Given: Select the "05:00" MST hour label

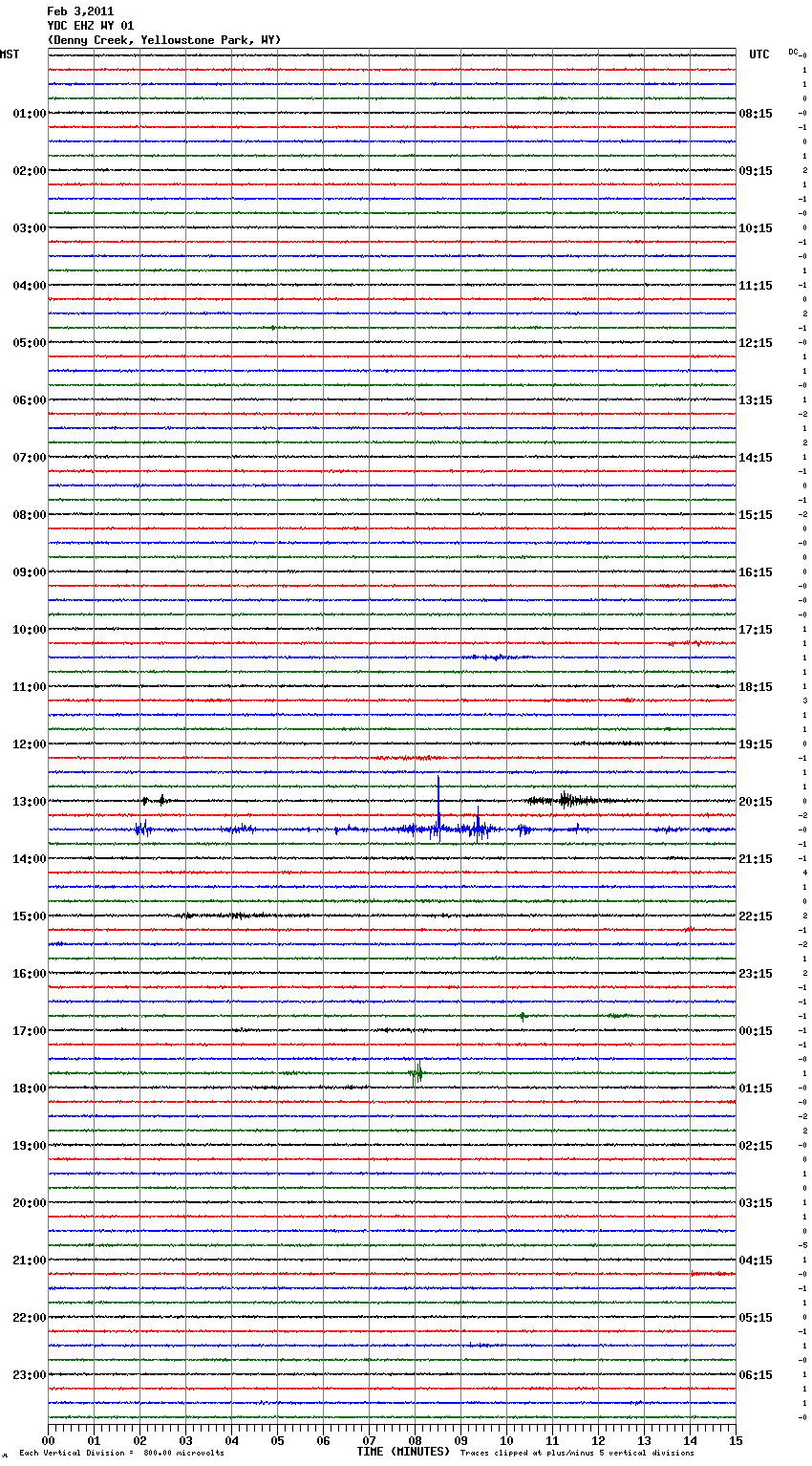Looking at the screenshot, I should click(30, 343).
